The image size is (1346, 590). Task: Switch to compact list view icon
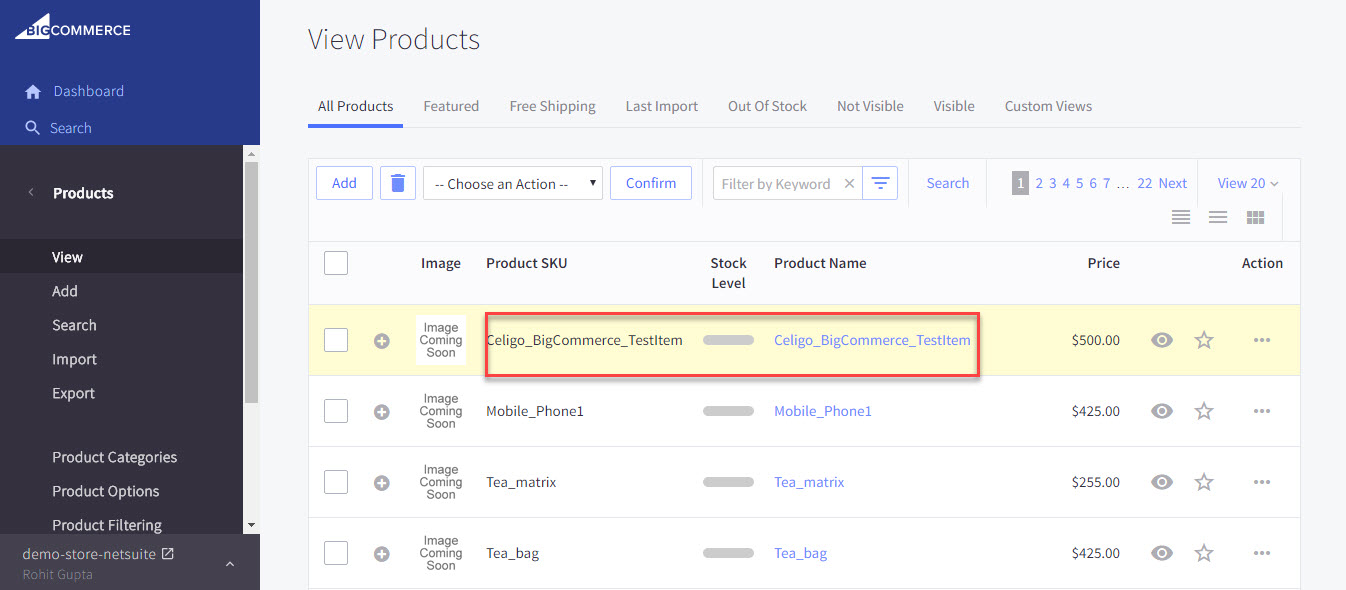[x=1218, y=217]
